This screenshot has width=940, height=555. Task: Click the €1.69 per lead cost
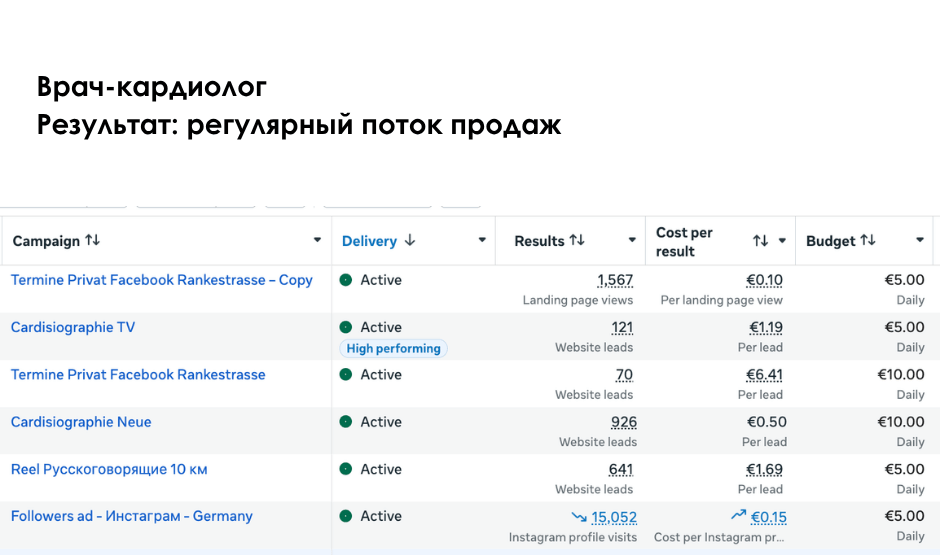(x=764, y=470)
